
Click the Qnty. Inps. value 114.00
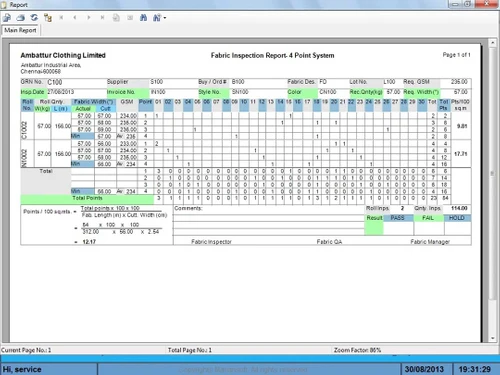click(x=459, y=208)
